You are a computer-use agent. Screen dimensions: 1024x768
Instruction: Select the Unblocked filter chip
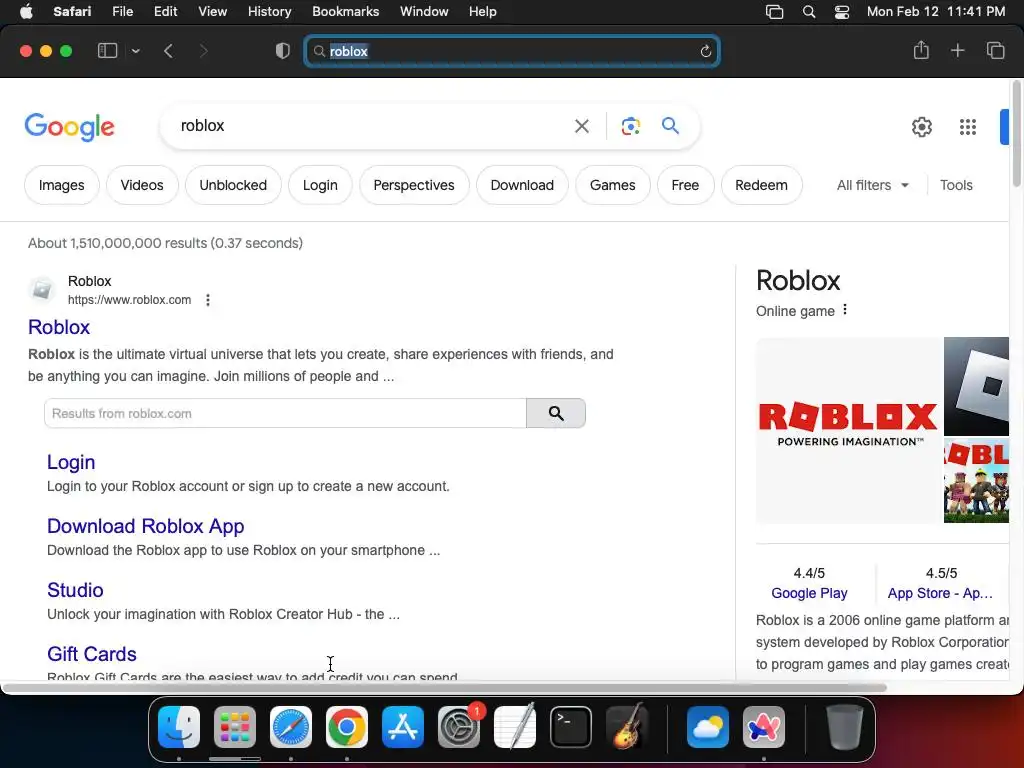click(x=233, y=185)
